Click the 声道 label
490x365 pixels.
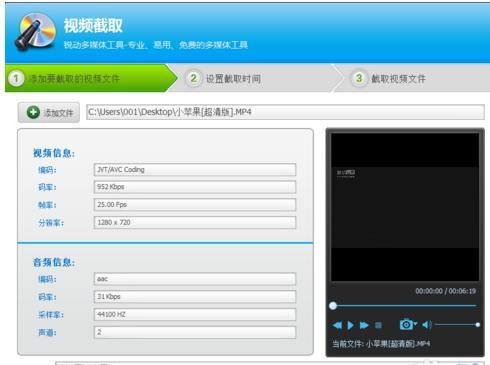(47, 333)
